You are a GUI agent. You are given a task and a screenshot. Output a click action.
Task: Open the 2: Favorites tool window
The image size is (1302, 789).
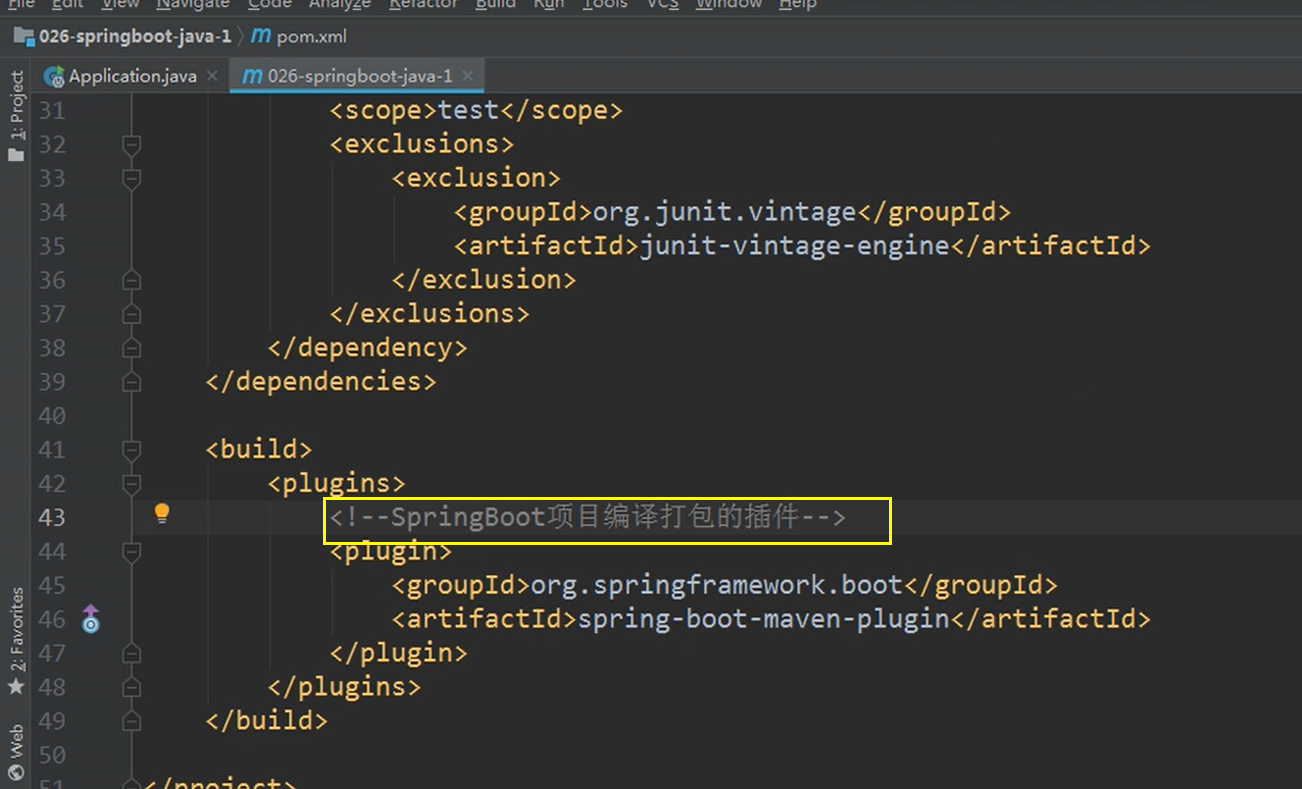tap(16, 642)
